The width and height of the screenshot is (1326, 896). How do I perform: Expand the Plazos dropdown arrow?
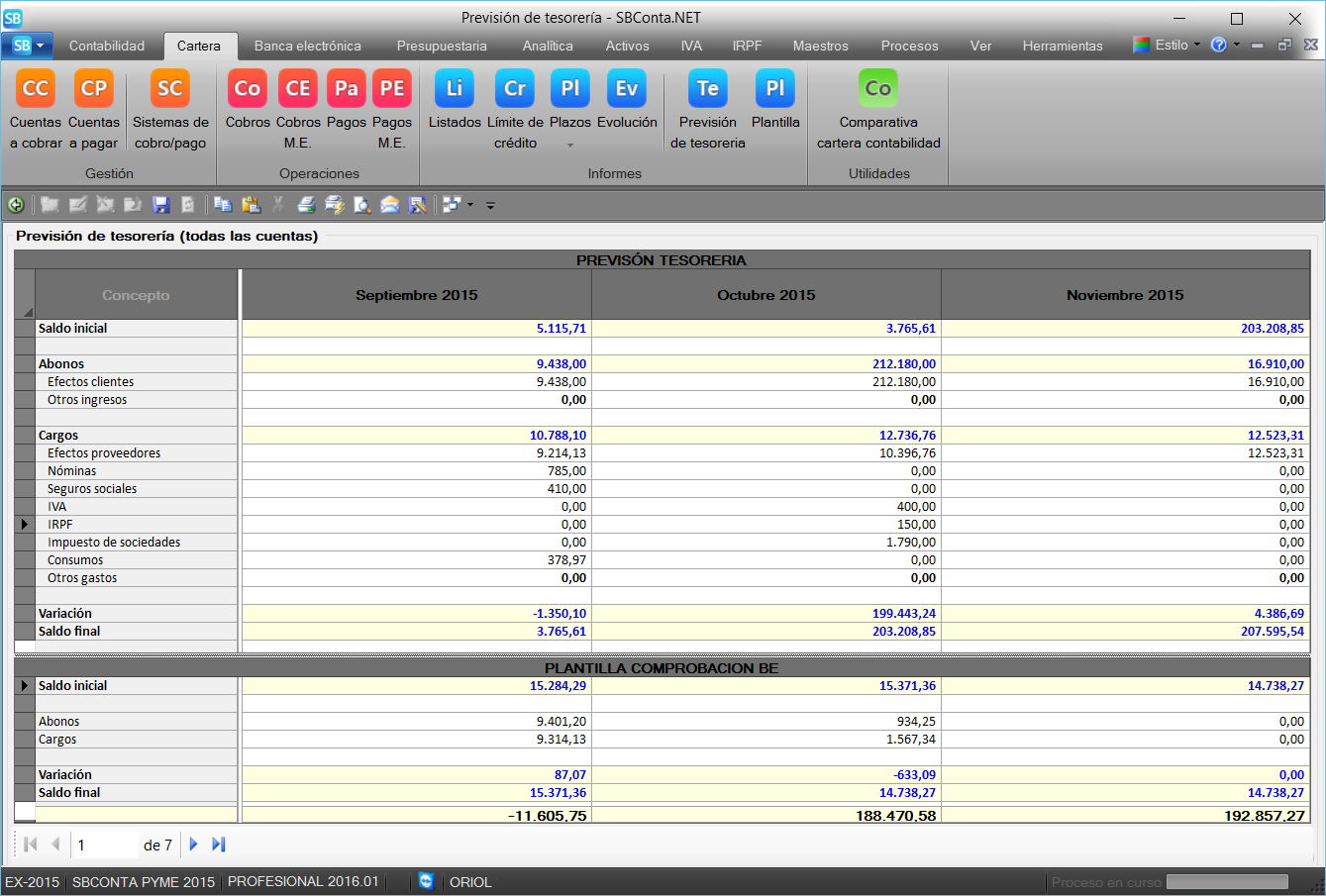(x=570, y=146)
